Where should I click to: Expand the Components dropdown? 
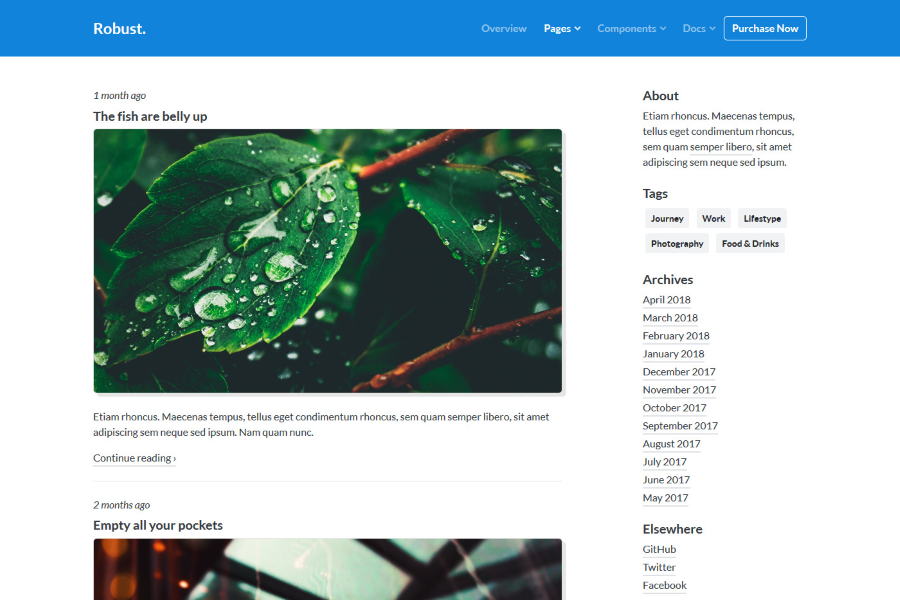(x=631, y=28)
